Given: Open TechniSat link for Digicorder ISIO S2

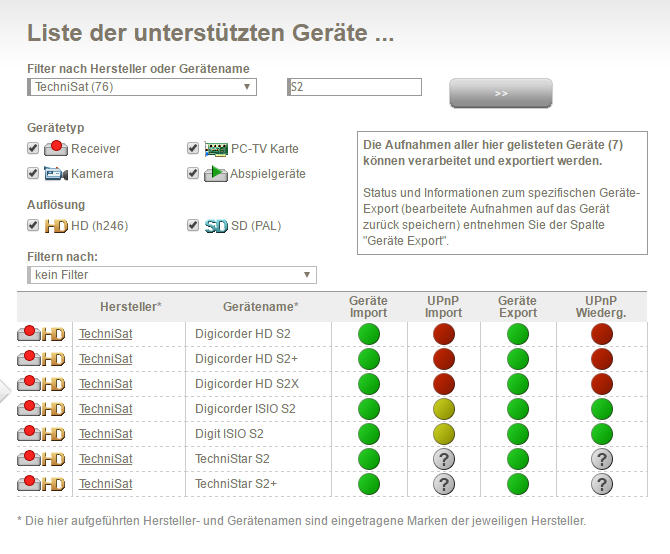Looking at the screenshot, I should click(x=106, y=408).
